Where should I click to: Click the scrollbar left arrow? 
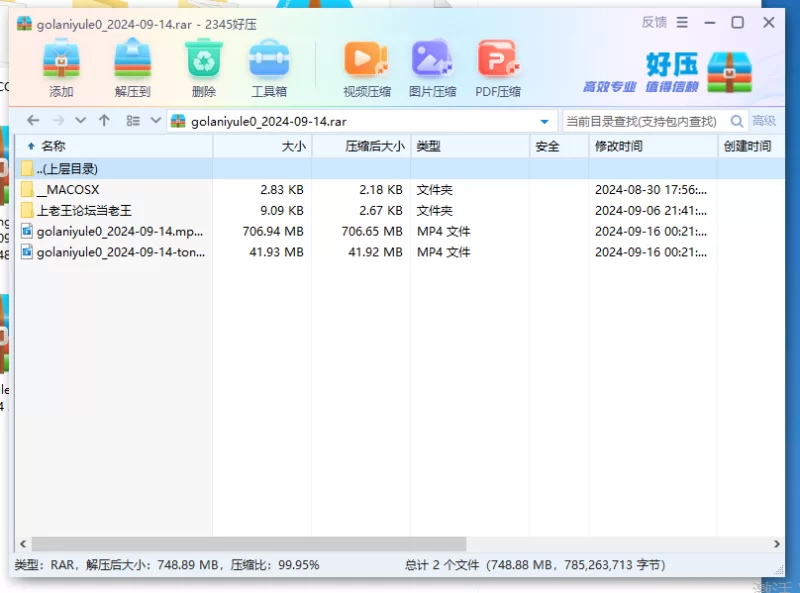[x=23, y=544]
